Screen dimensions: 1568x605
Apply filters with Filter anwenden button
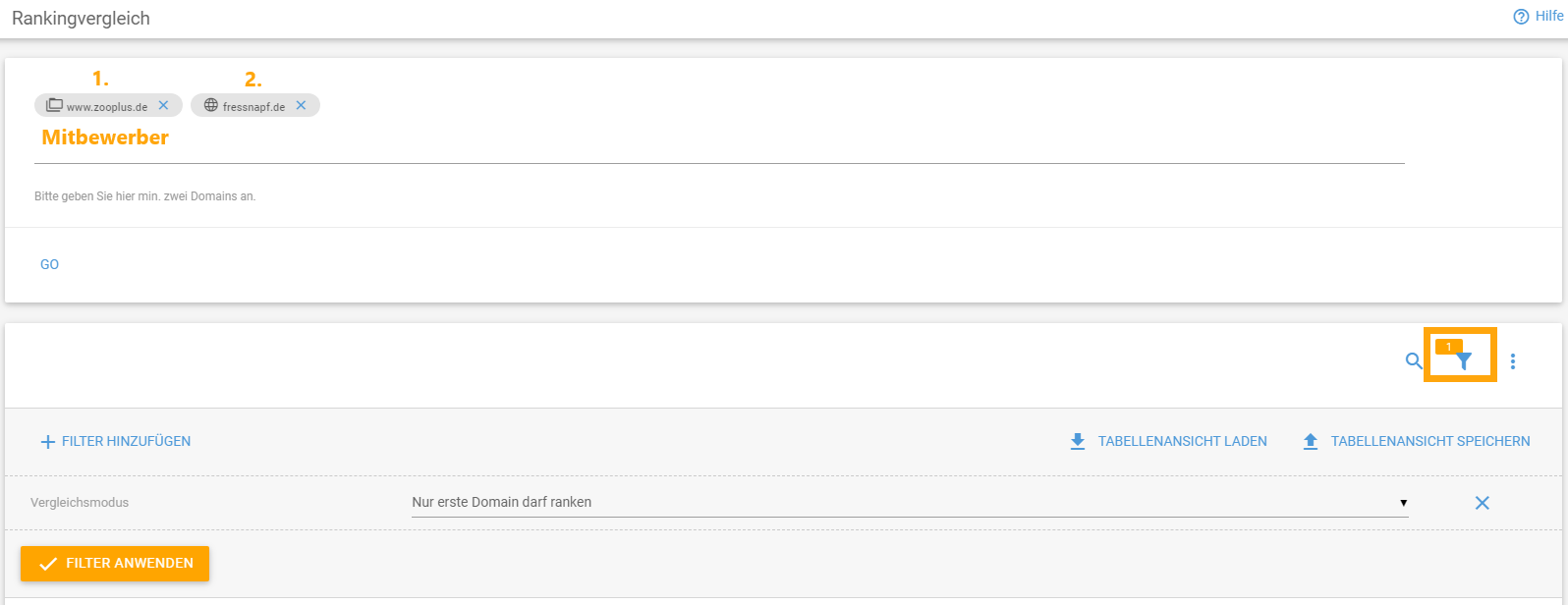click(115, 564)
